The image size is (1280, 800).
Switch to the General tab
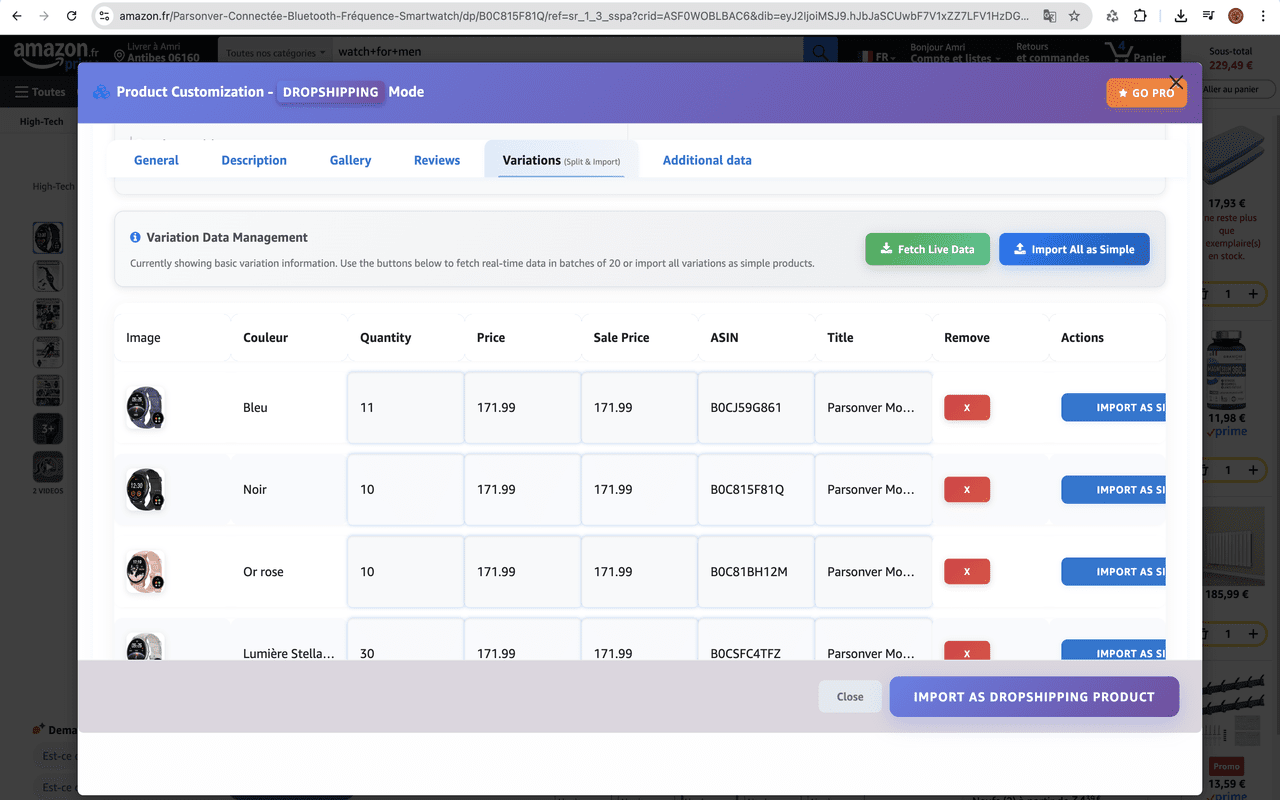(156, 160)
